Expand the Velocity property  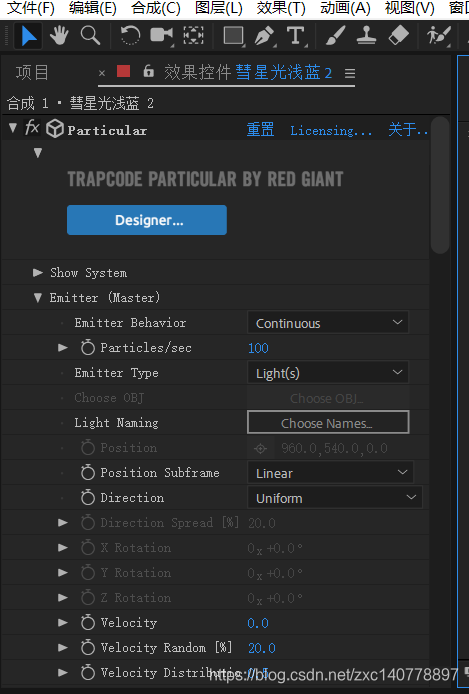click(63, 622)
